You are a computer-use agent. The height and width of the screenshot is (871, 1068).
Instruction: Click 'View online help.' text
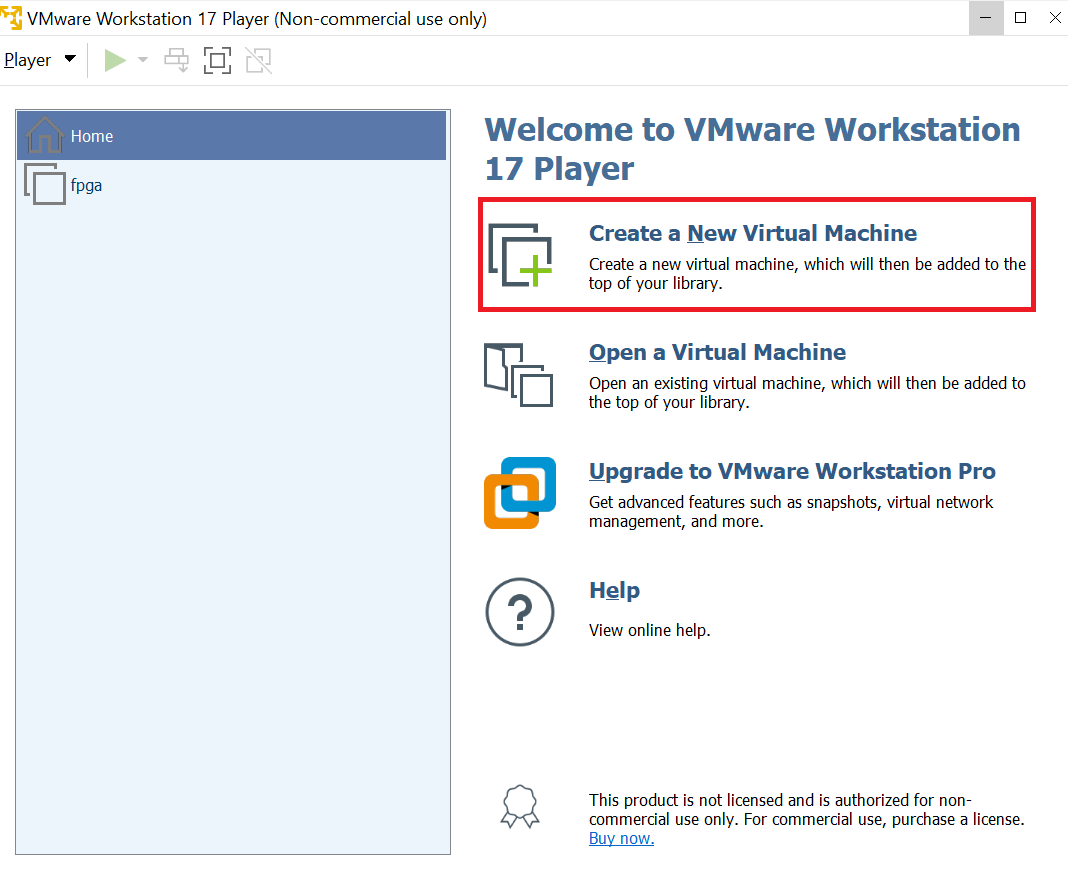click(650, 631)
